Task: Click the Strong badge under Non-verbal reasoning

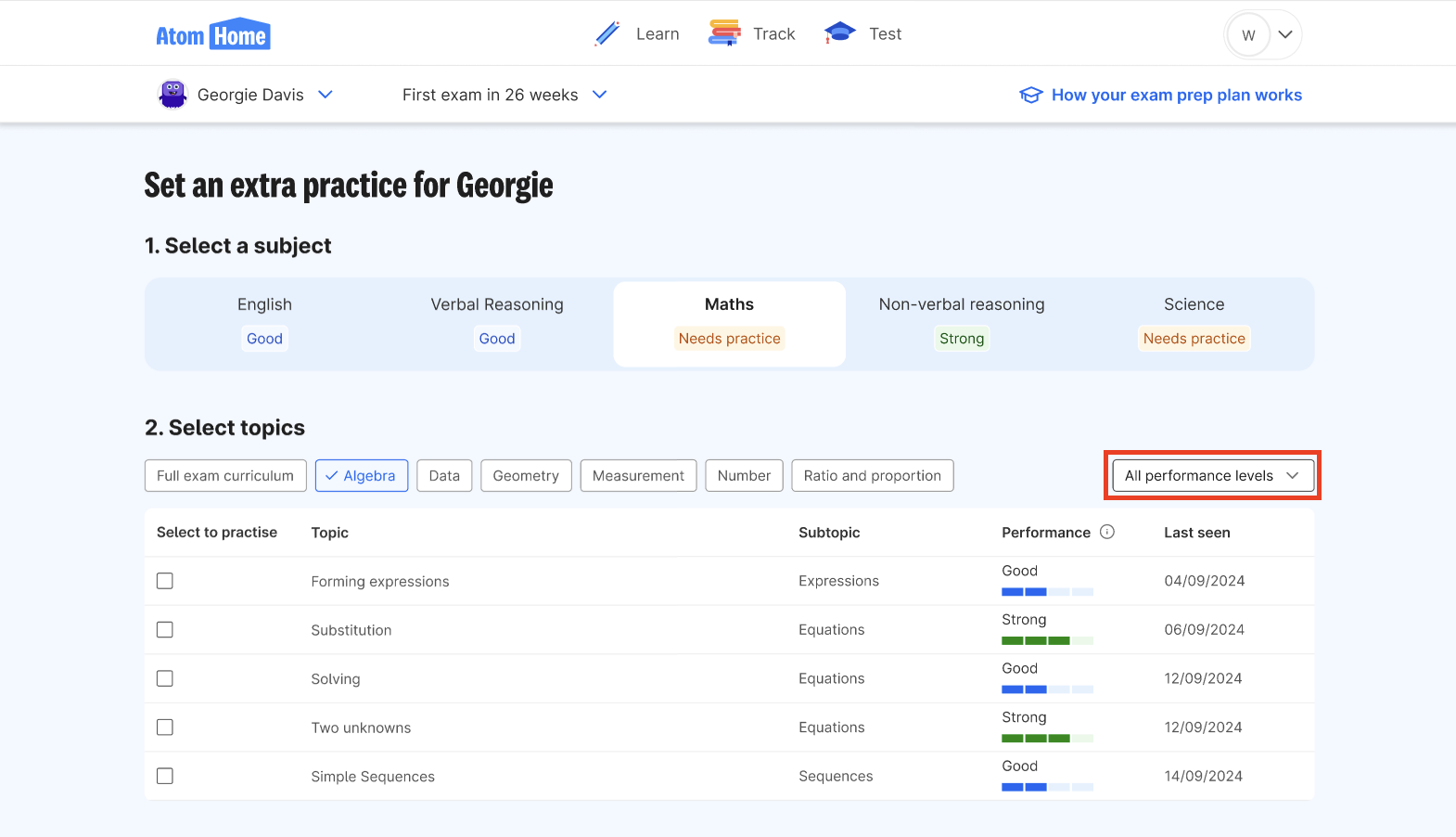Action: 962,339
